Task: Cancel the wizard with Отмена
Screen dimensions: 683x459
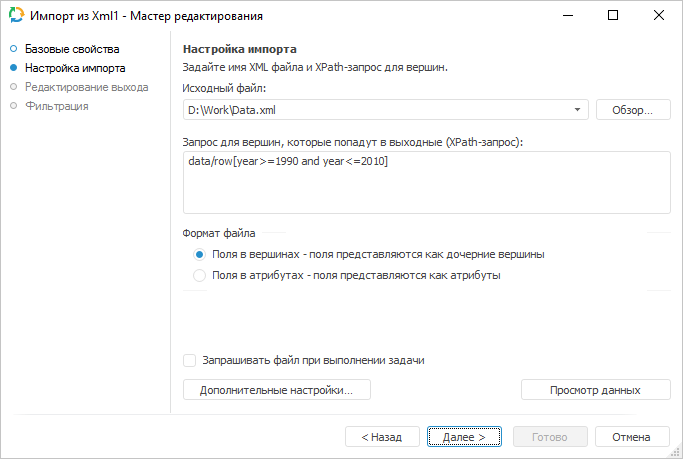Action: point(631,437)
